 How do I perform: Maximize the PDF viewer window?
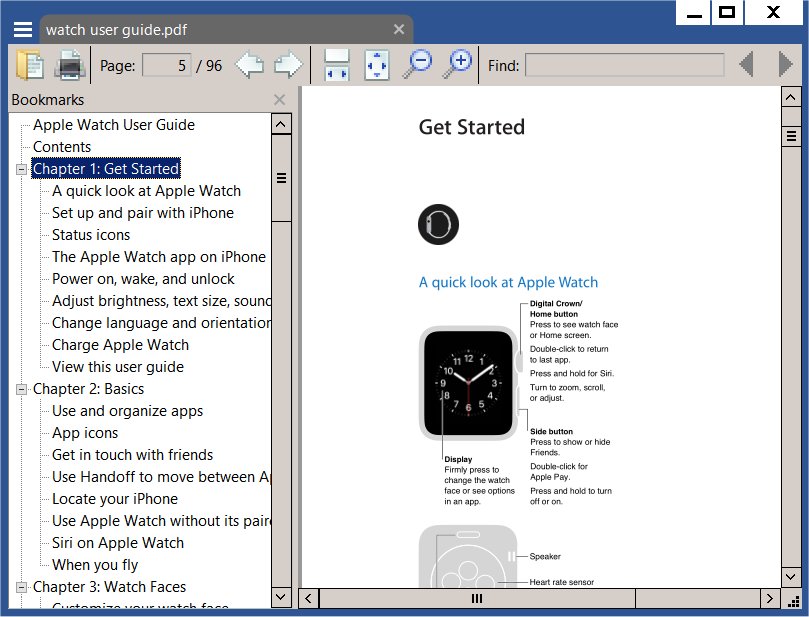[x=727, y=12]
